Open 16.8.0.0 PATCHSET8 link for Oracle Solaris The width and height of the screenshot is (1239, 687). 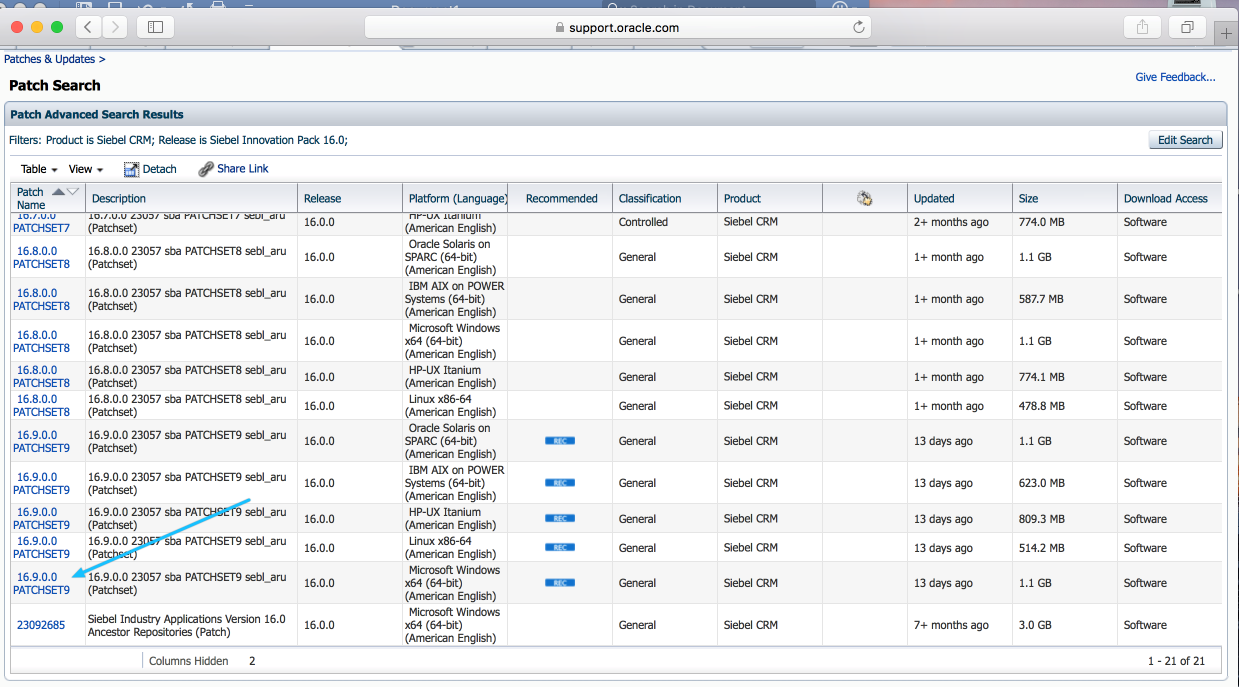click(41, 258)
